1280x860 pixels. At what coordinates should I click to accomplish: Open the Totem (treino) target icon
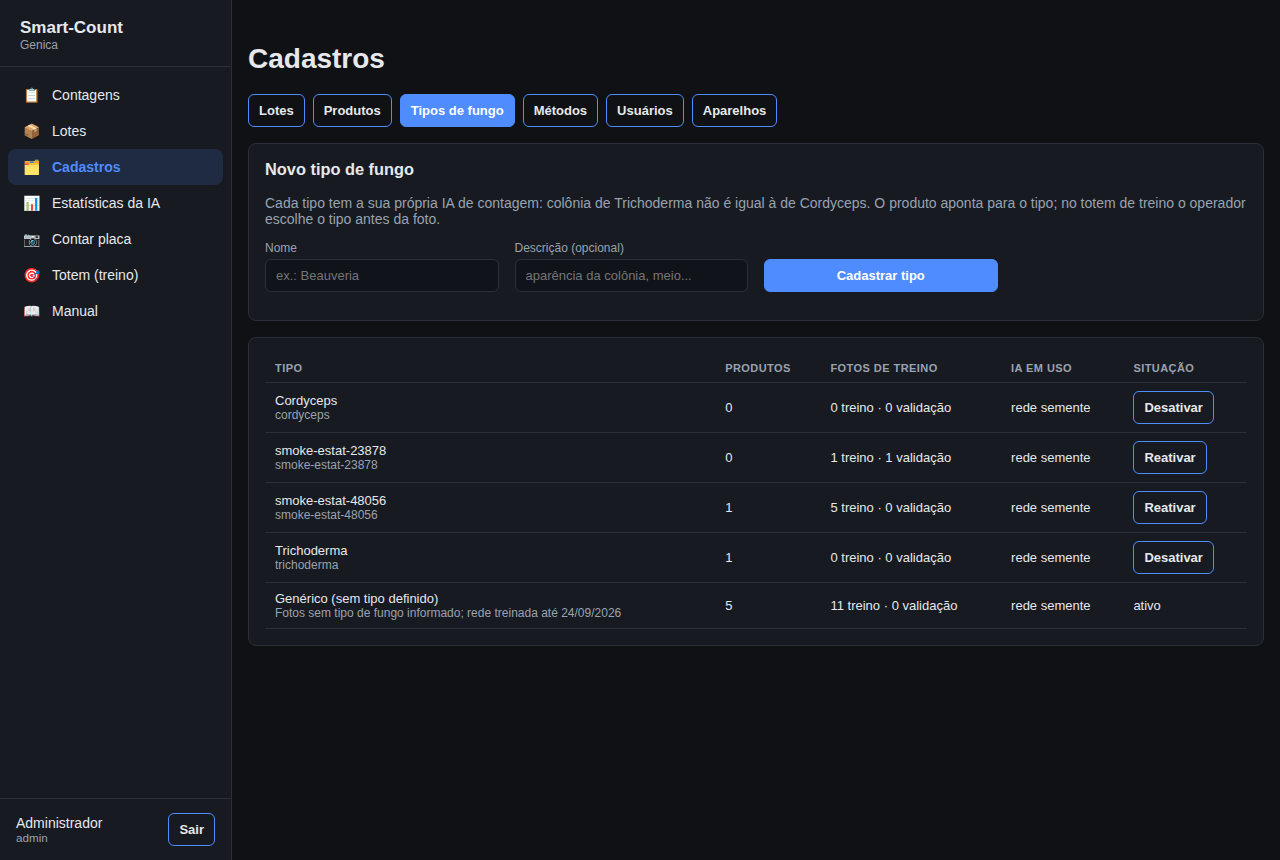click(32, 275)
